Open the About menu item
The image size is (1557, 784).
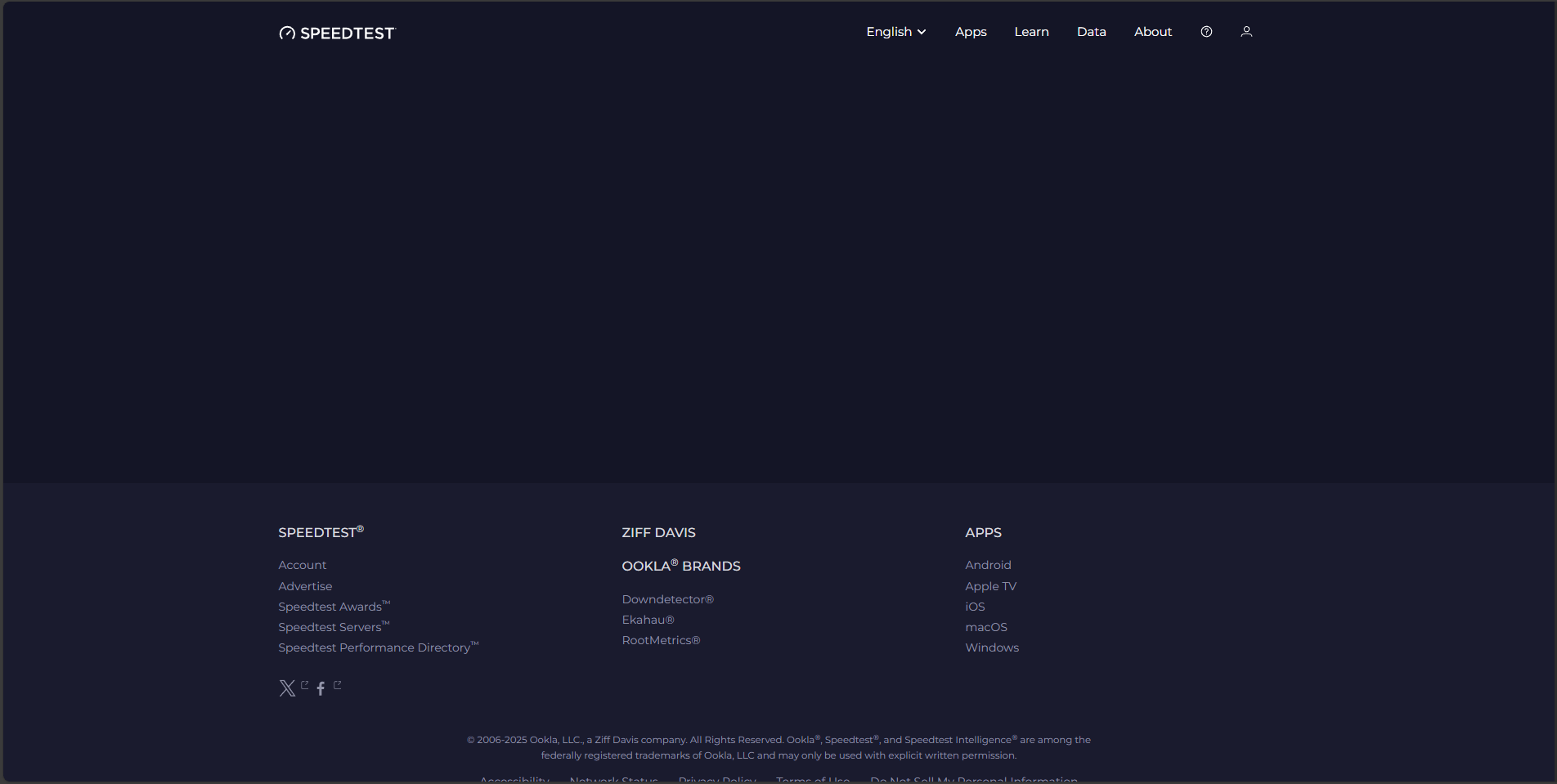[x=1153, y=32]
